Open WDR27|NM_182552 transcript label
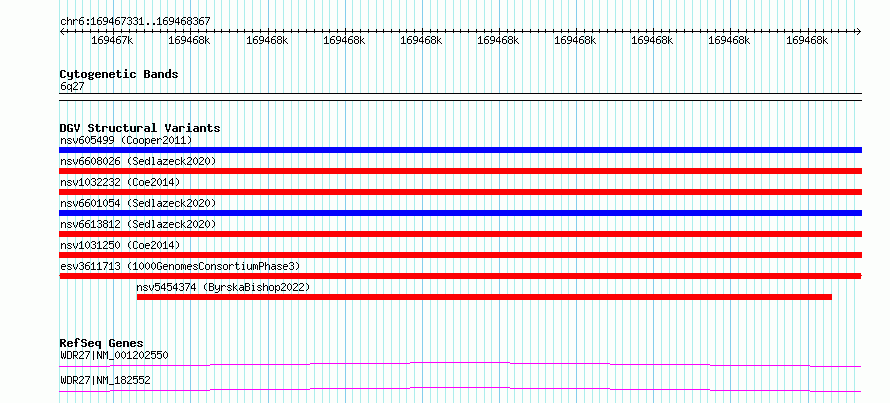This screenshot has width=890, height=403. coord(105,380)
